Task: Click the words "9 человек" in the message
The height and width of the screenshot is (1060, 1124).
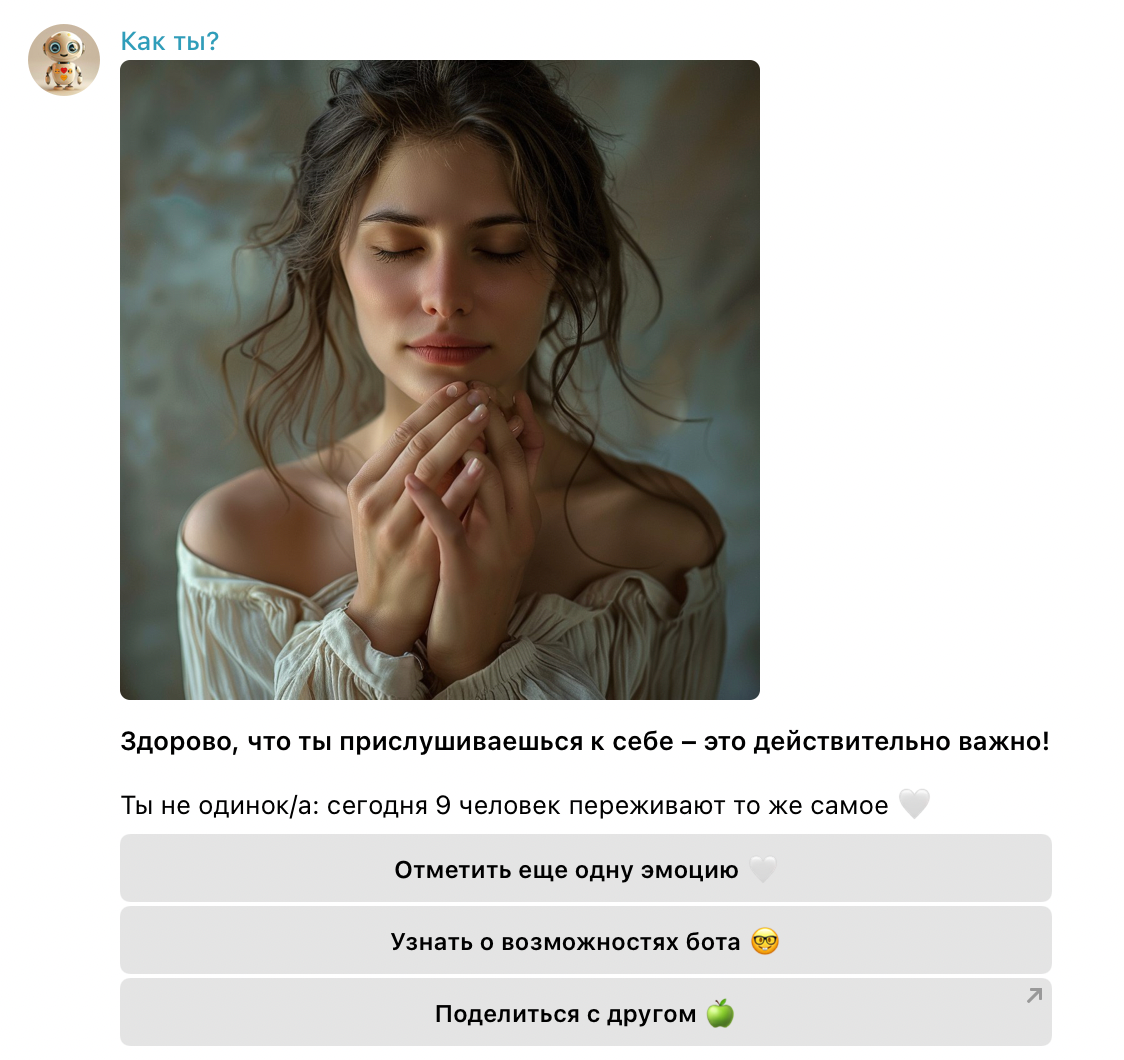Action: tap(497, 806)
